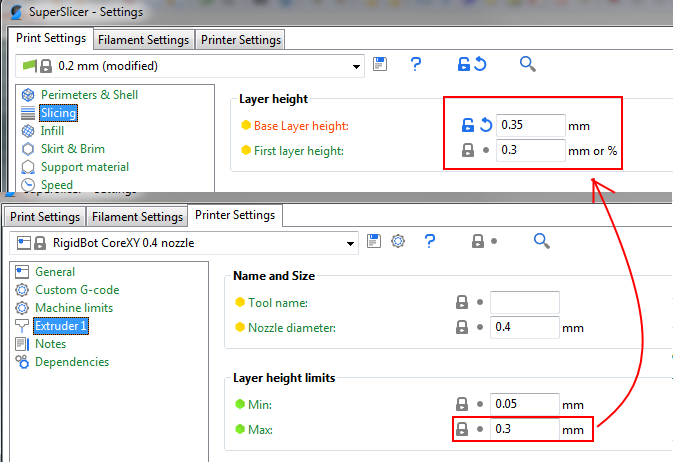Open the search magnifier in print settings toolbar
Image resolution: width=673 pixels, height=462 pixels.
pos(527,64)
